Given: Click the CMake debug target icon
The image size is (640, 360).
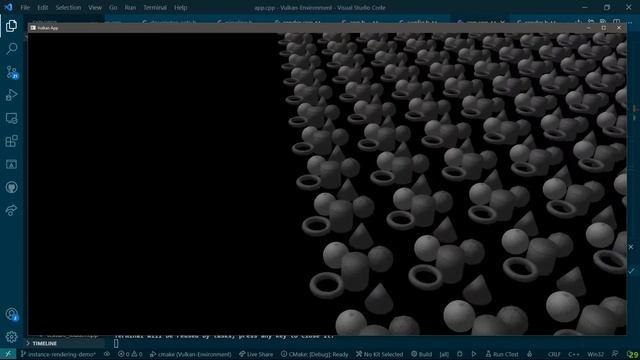Looking at the screenshot, I should [x=460, y=354].
